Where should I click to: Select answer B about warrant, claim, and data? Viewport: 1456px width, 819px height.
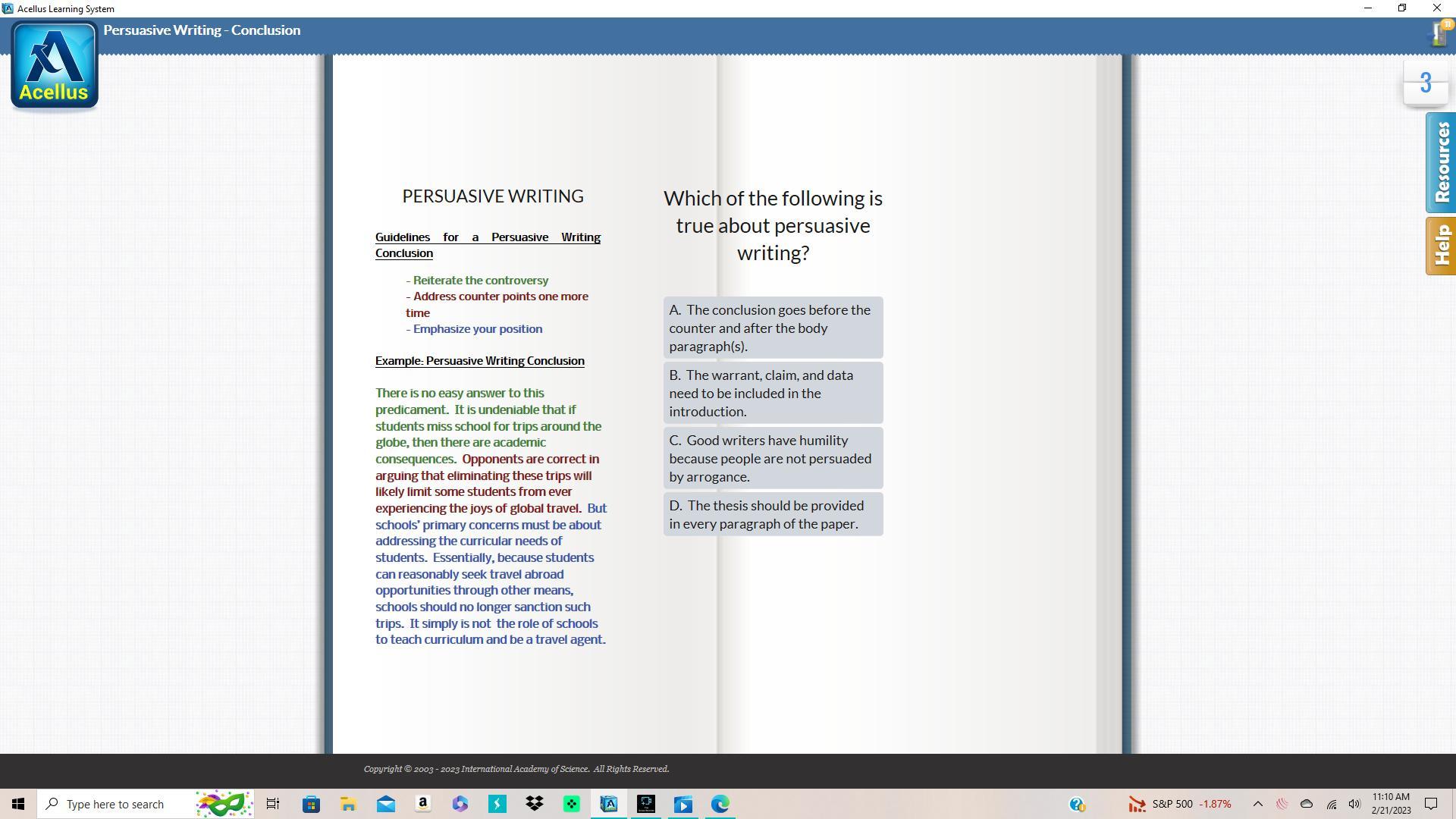point(772,393)
